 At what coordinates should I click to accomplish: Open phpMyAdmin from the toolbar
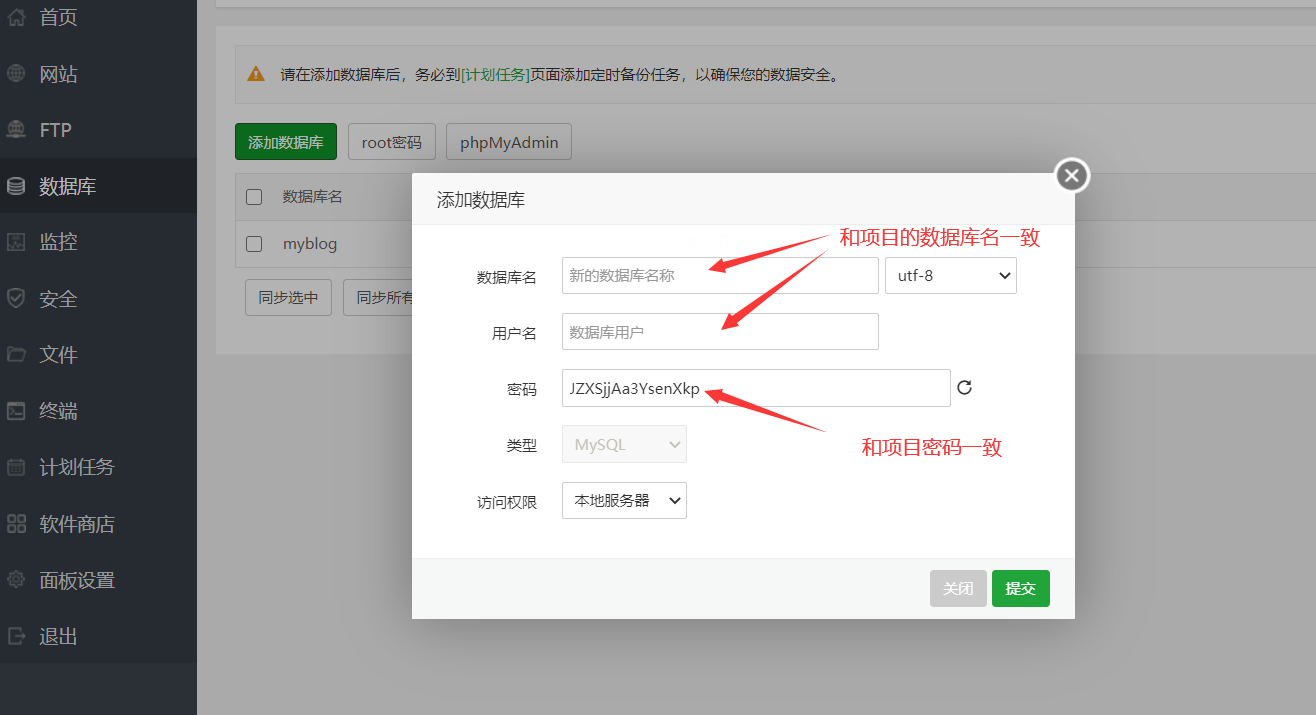(508, 141)
